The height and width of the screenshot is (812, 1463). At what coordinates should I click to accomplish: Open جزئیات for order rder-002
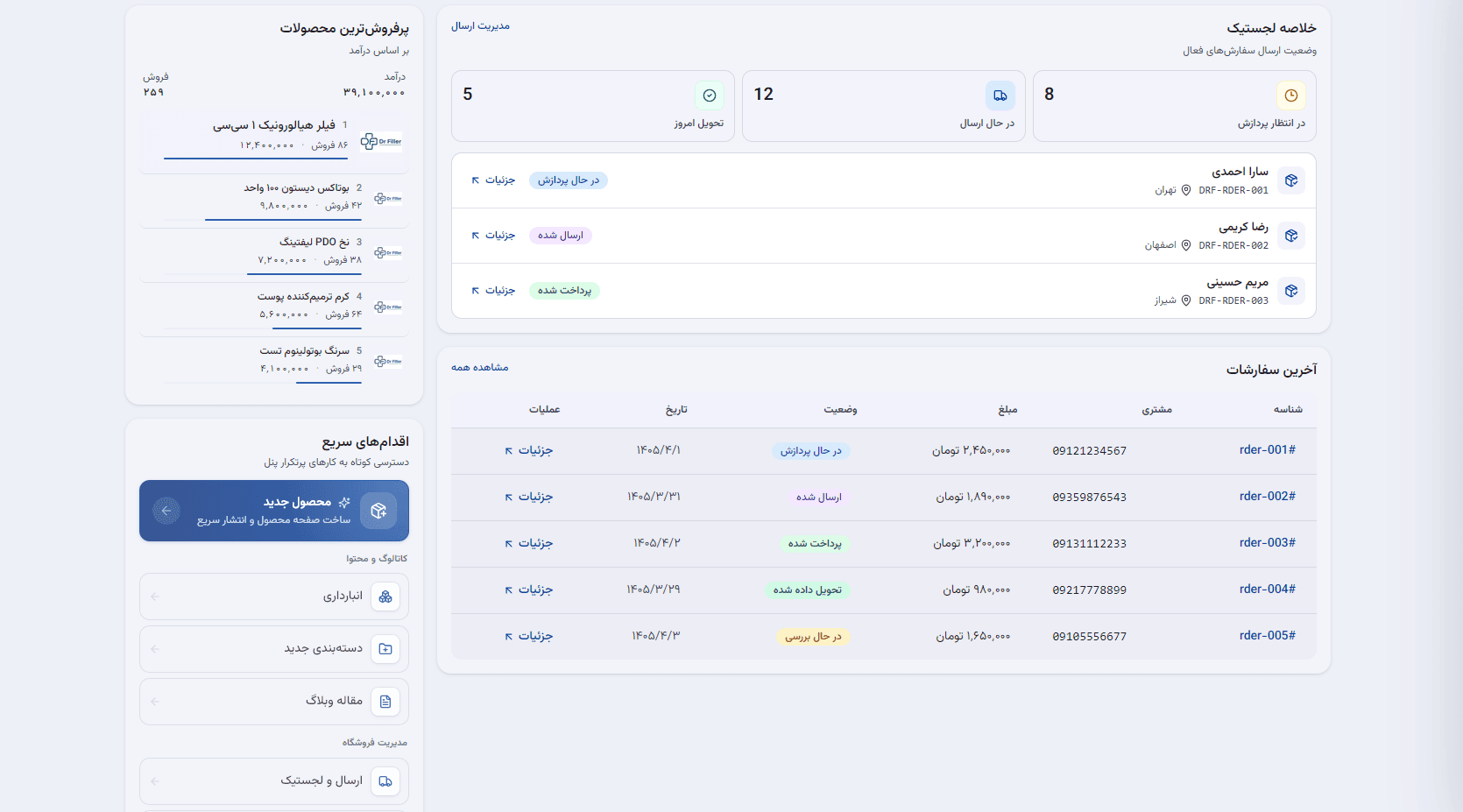tap(528, 497)
